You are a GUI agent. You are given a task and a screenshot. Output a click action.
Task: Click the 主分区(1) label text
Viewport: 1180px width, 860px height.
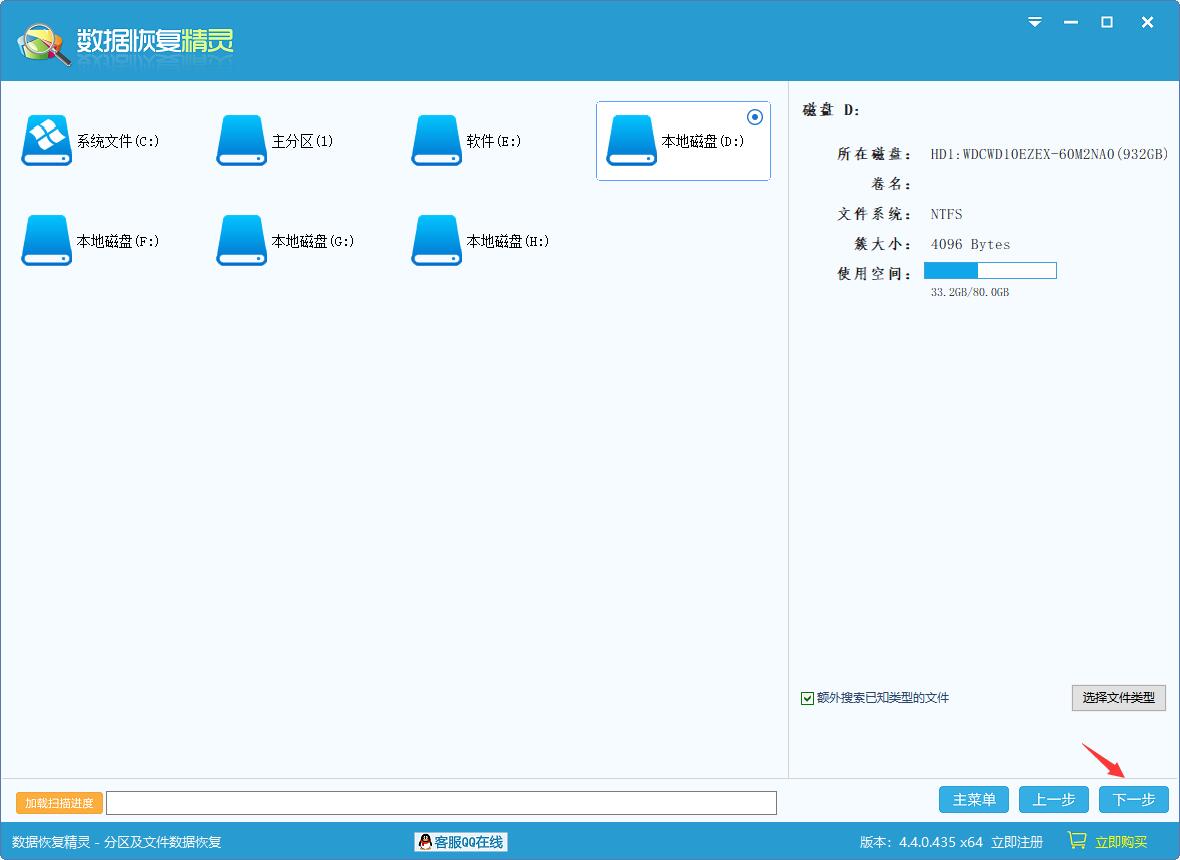pos(302,141)
